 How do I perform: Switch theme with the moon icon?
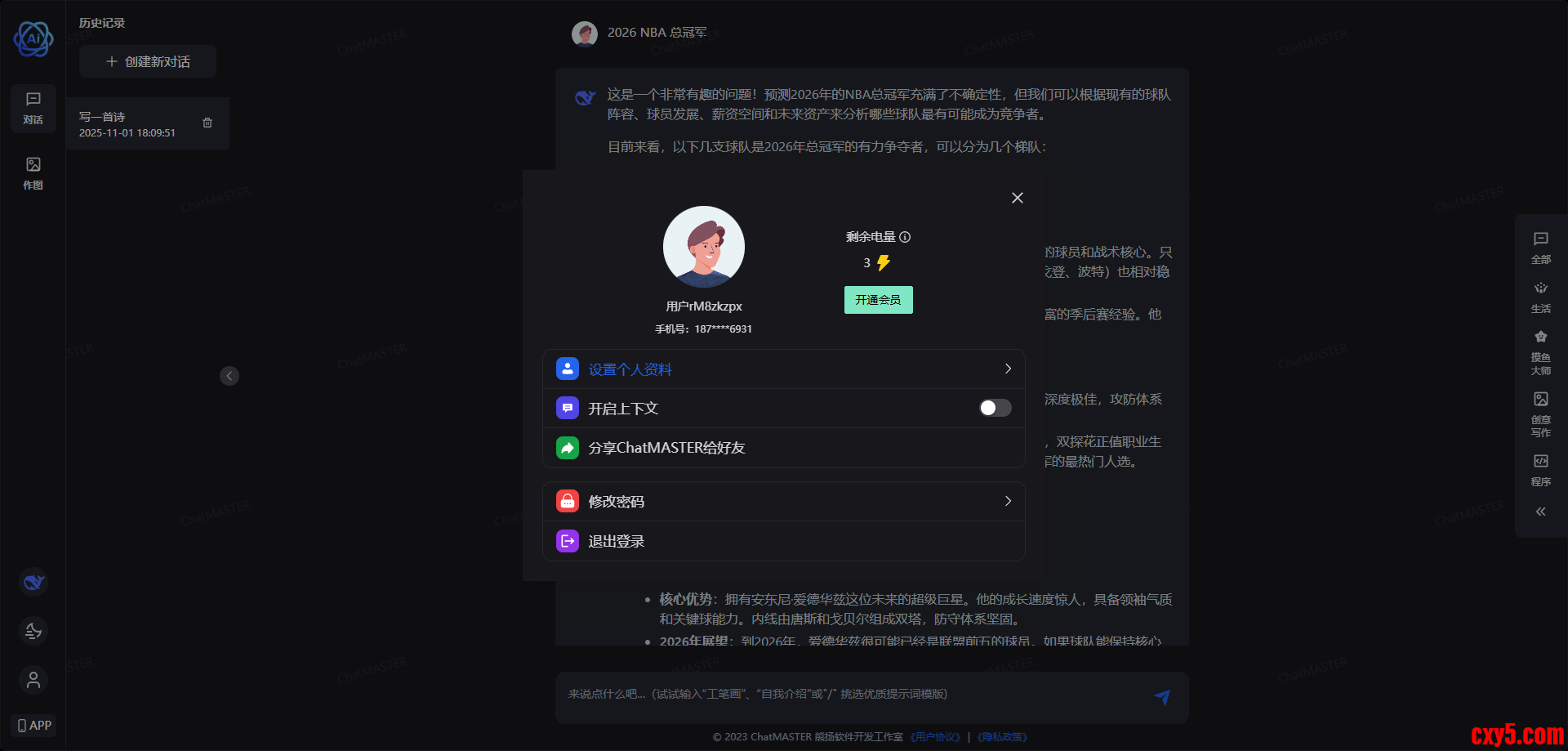point(33,631)
